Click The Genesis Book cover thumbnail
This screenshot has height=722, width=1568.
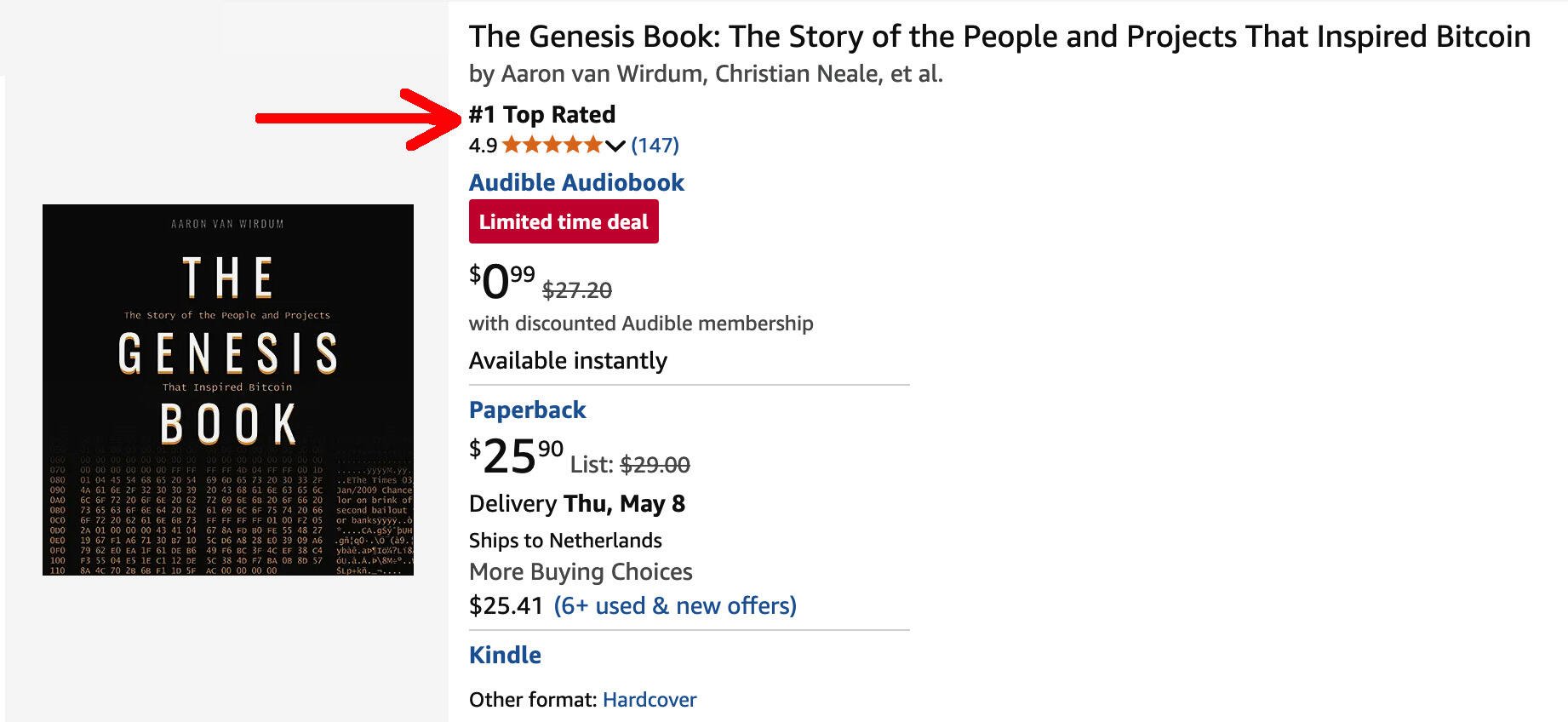click(228, 390)
